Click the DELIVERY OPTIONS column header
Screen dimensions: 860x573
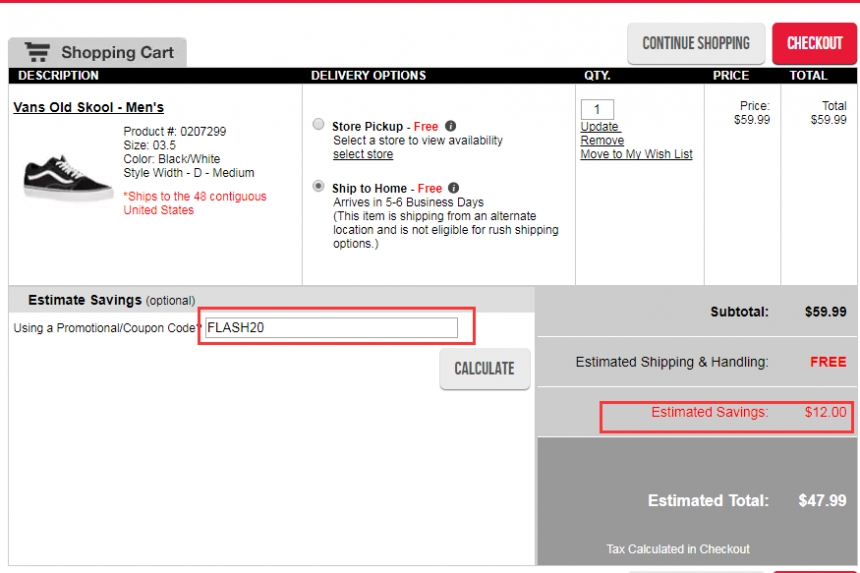click(x=368, y=76)
